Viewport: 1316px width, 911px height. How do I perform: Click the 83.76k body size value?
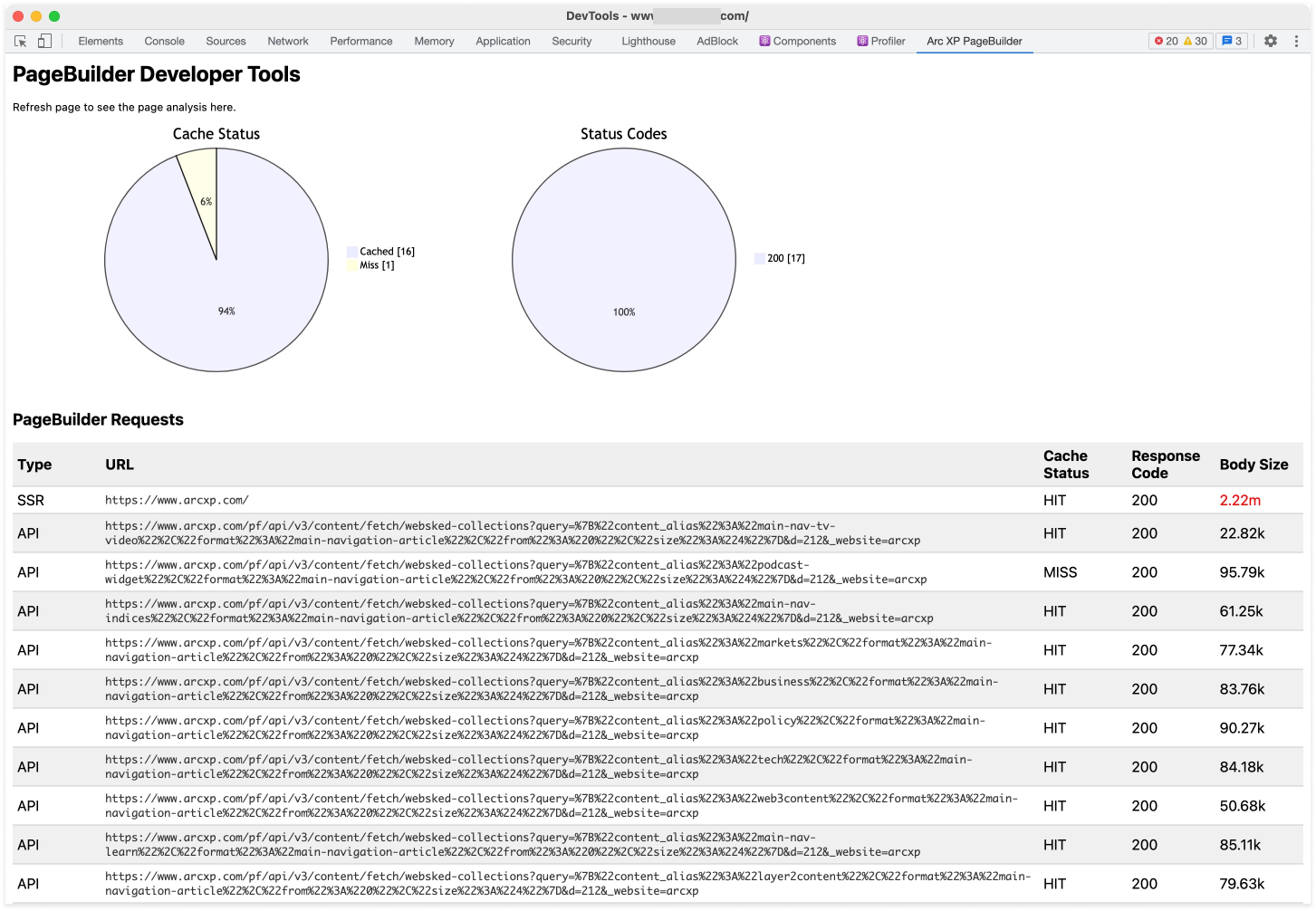(x=1242, y=689)
